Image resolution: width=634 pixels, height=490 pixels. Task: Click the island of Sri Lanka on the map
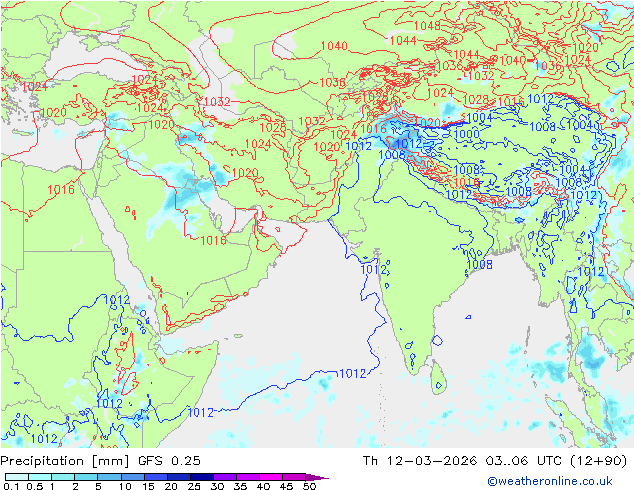pos(438,378)
